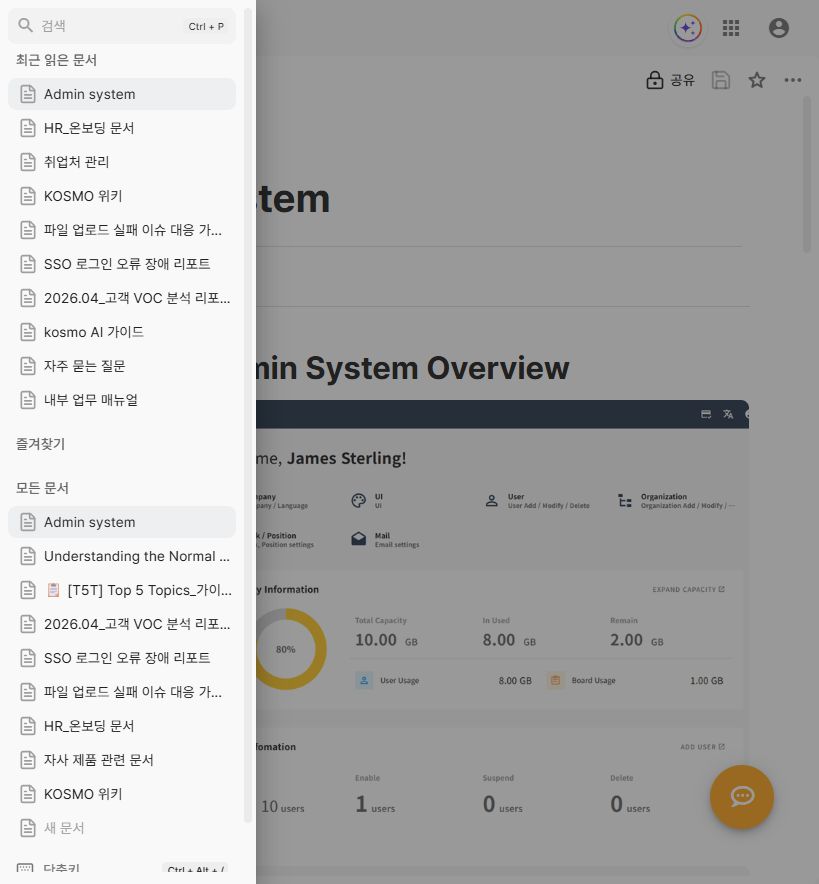Click the Remain 2.00 GB value
Image resolution: width=819 pixels, height=884 pixels.
click(636, 640)
